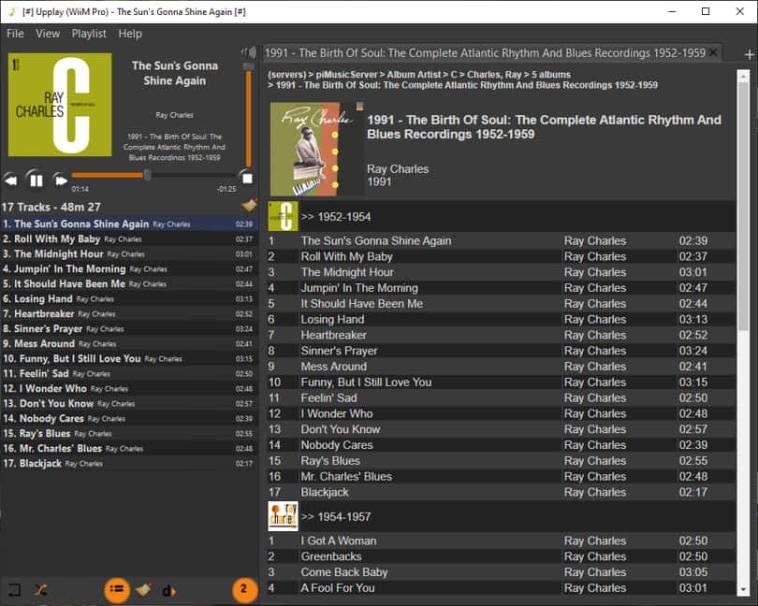Image resolution: width=758 pixels, height=606 pixels.
Task: Skip to the previous track
Action: click(11, 180)
